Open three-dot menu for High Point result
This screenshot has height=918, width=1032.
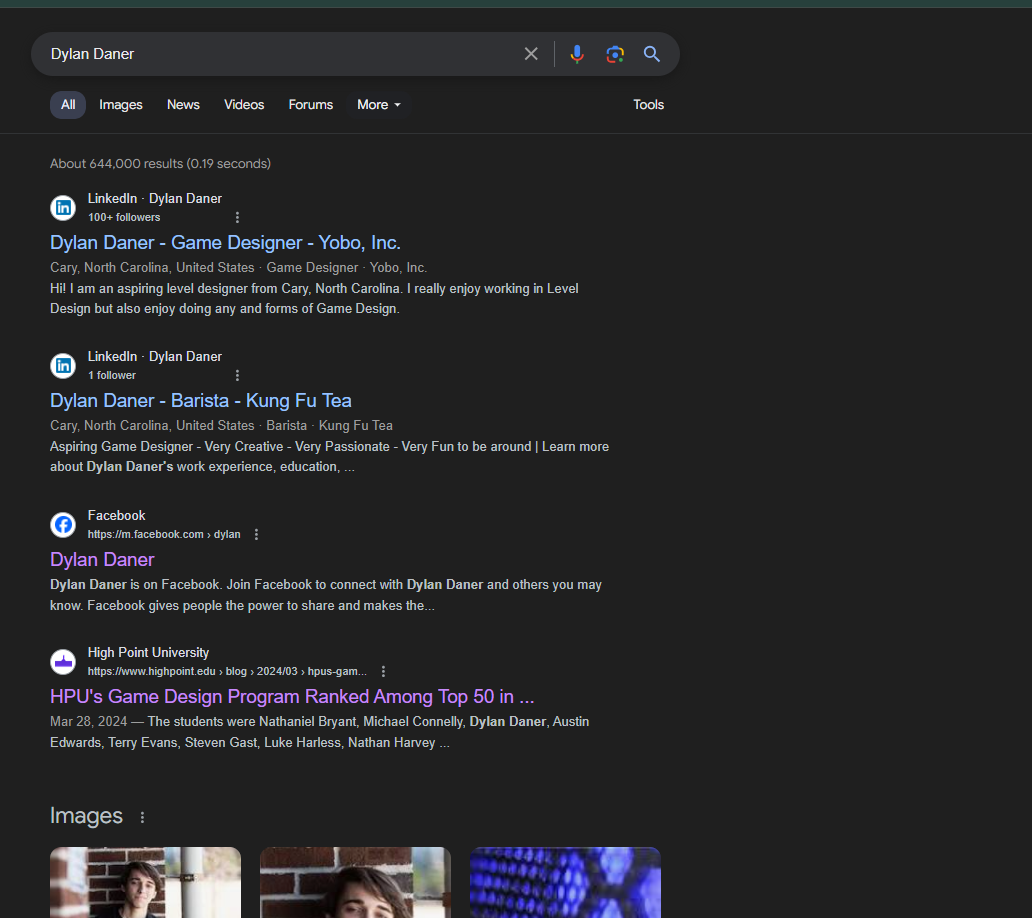pos(384,671)
